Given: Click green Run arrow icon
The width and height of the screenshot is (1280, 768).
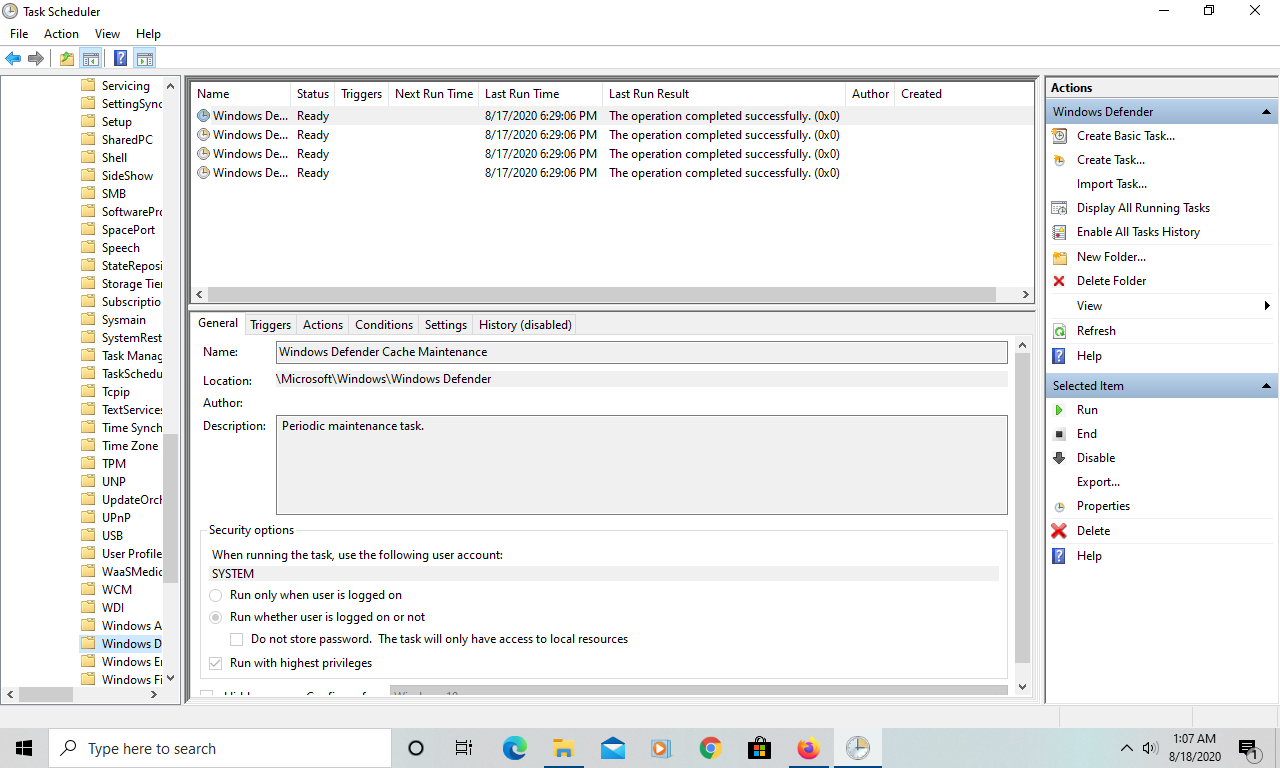Looking at the screenshot, I should (x=1059, y=410).
